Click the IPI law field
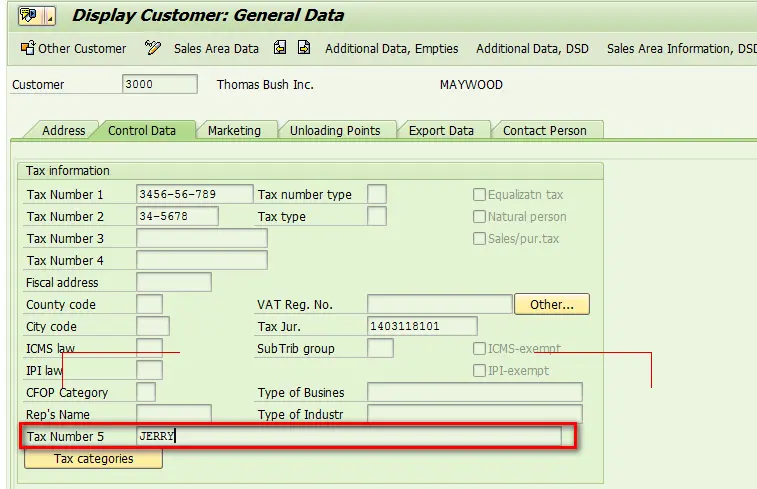Image resolution: width=757 pixels, height=489 pixels. (149, 370)
